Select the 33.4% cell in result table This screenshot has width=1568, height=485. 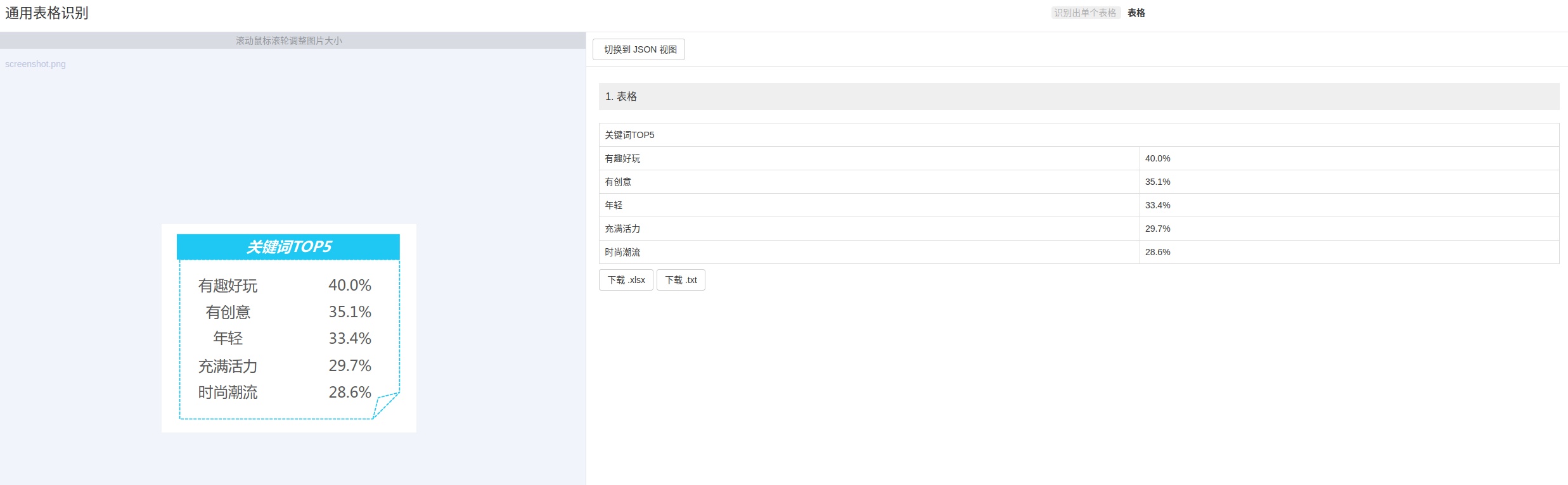coord(1157,205)
